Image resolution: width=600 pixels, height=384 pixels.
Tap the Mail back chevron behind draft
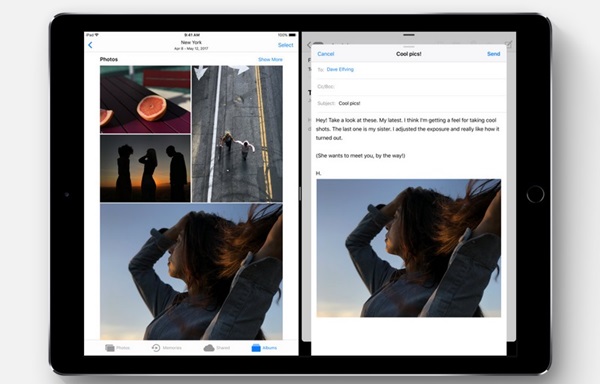coord(308,45)
